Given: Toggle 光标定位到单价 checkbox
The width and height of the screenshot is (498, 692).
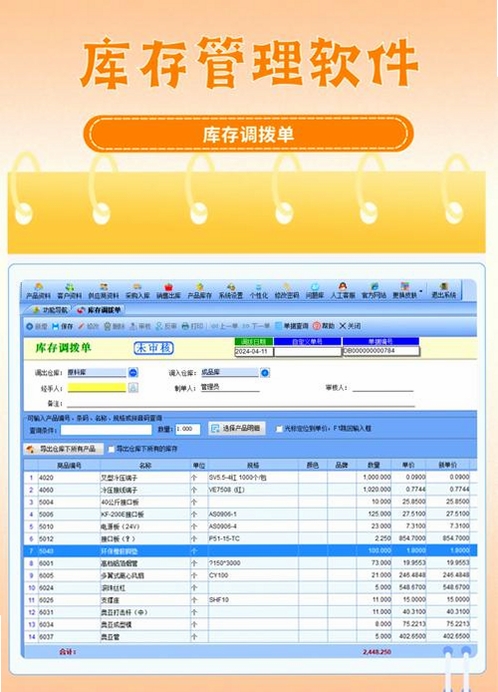Looking at the screenshot, I should (279, 429).
